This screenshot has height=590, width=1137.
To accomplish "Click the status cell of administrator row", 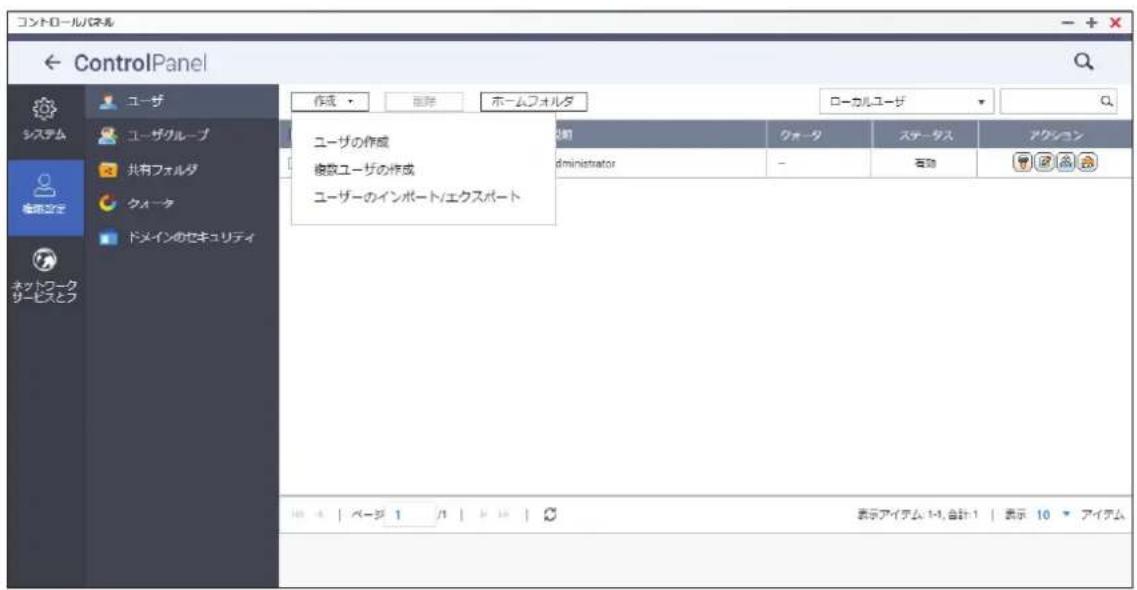I will (x=925, y=163).
